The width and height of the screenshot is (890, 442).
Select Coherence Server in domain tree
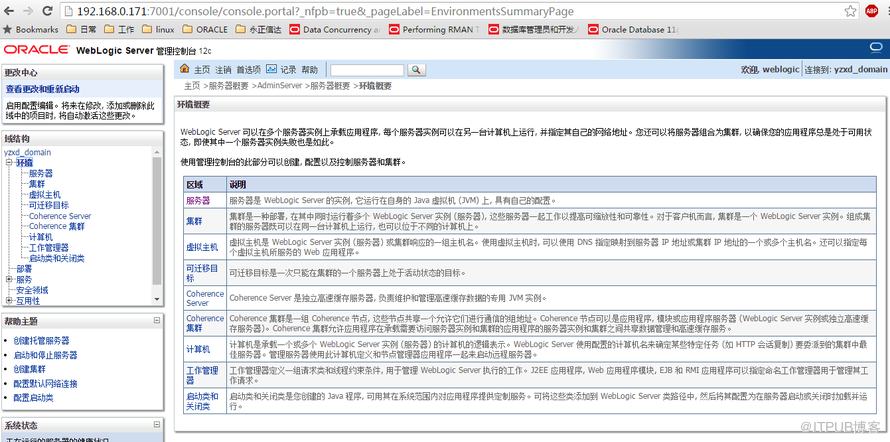[x=60, y=216]
